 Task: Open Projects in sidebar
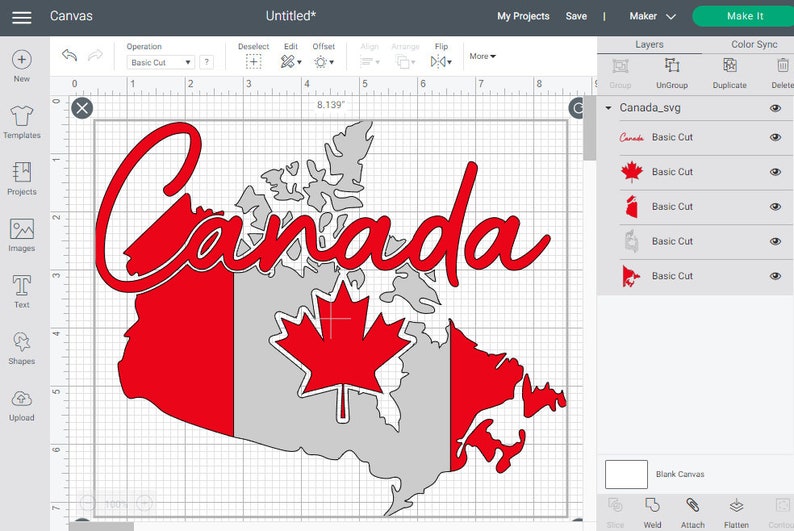[22, 179]
